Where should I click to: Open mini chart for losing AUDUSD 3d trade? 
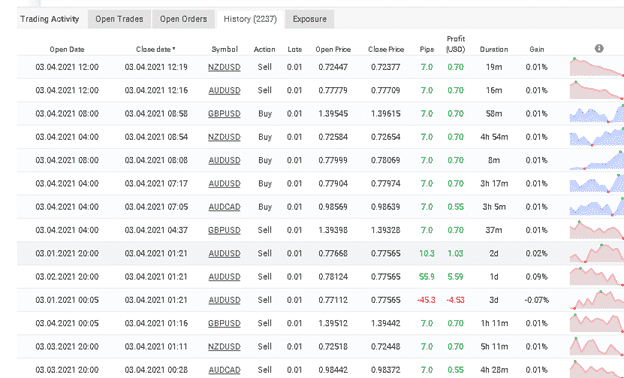(597, 300)
